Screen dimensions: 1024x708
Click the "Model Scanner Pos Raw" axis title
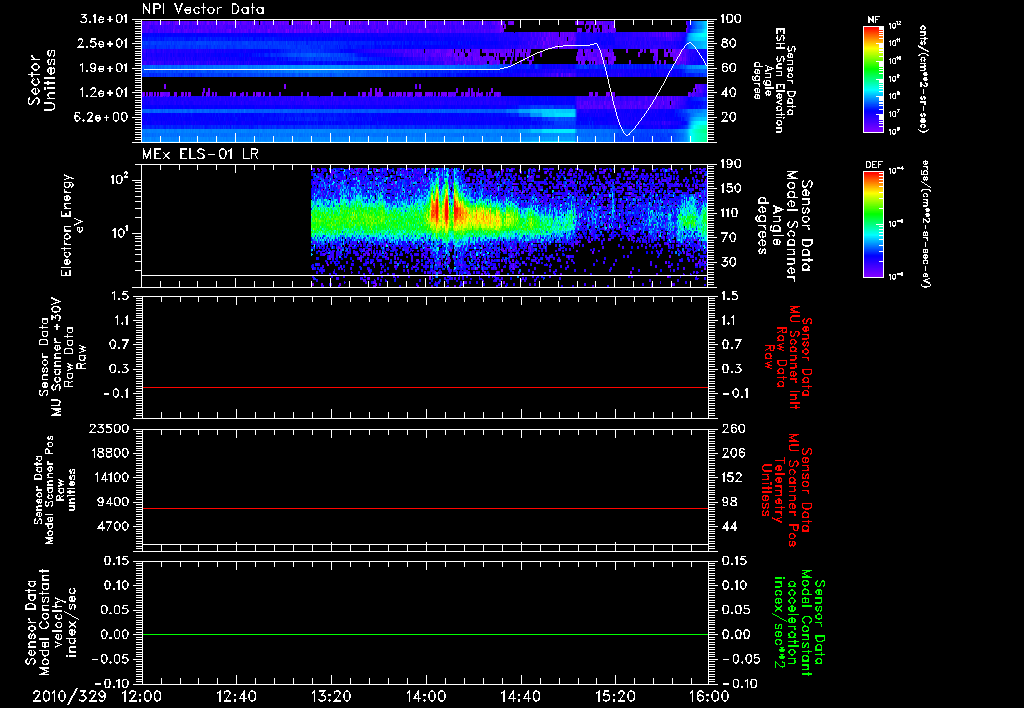[x=54, y=490]
